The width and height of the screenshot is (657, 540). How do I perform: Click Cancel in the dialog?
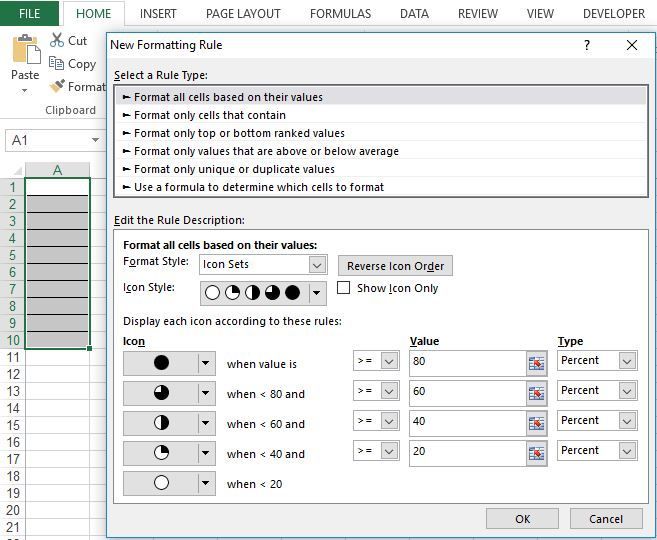[x=606, y=519]
